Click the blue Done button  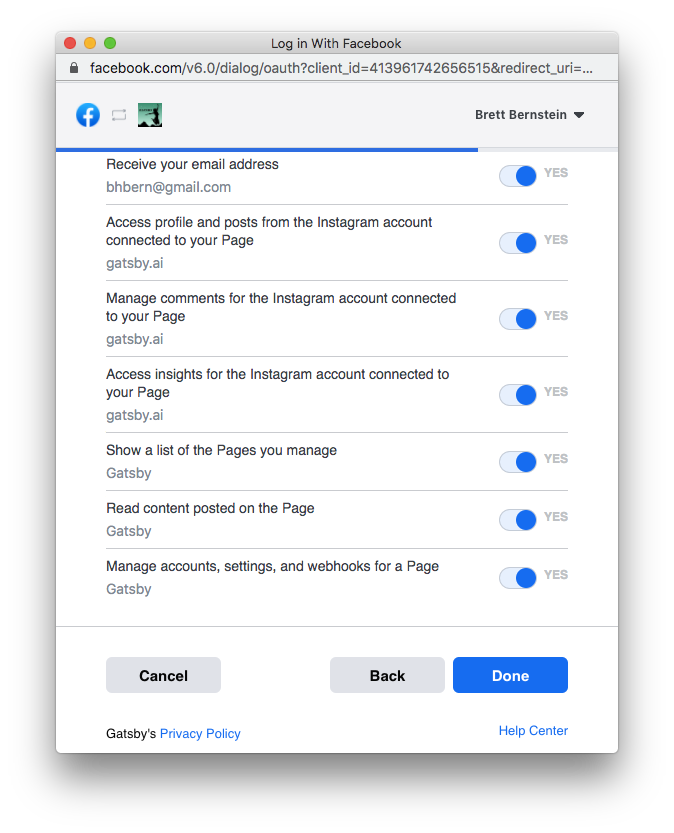pyautogui.click(x=510, y=675)
